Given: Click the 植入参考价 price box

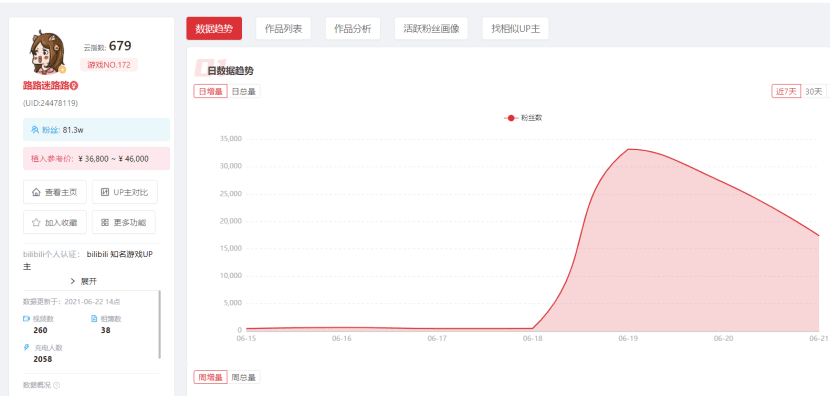Looking at the screenshot, I should (x=96, y=159).
